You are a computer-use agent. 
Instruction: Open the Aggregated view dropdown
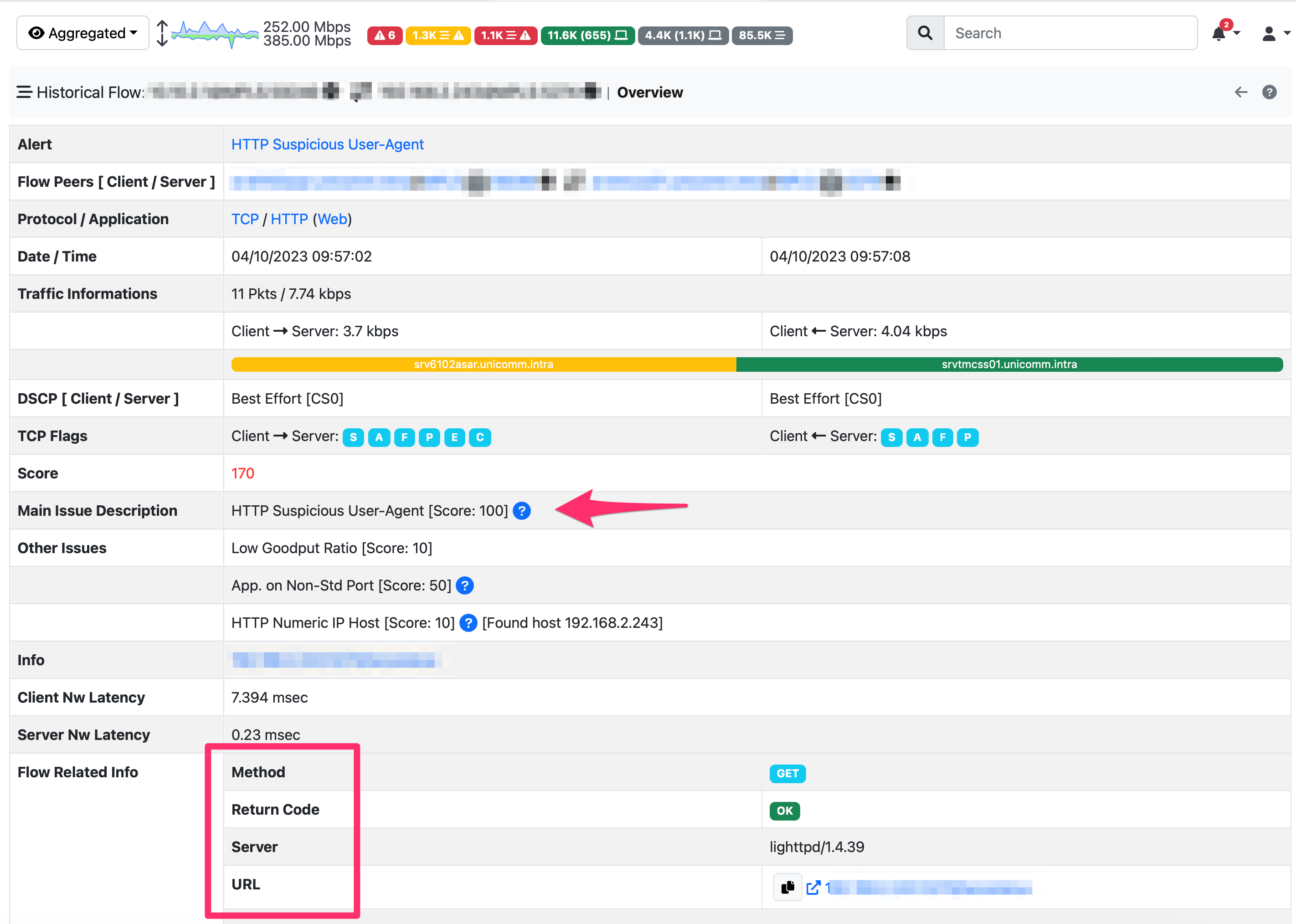tap(82, 32)
